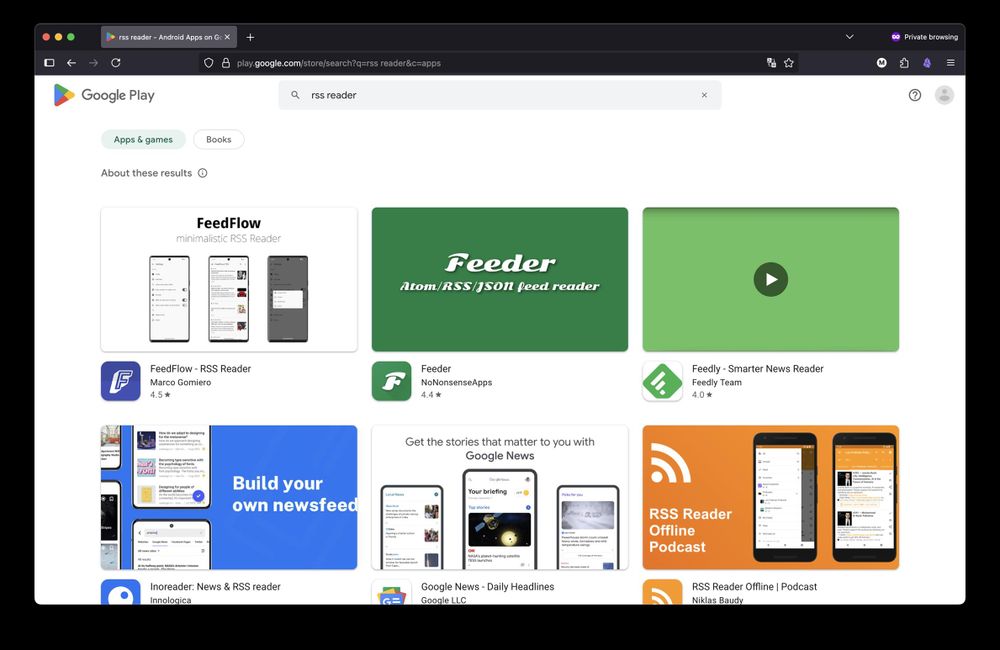1000x650 pixels.
Task: Click the NoNonsenseApps developer name
Action: pos(457,382)
